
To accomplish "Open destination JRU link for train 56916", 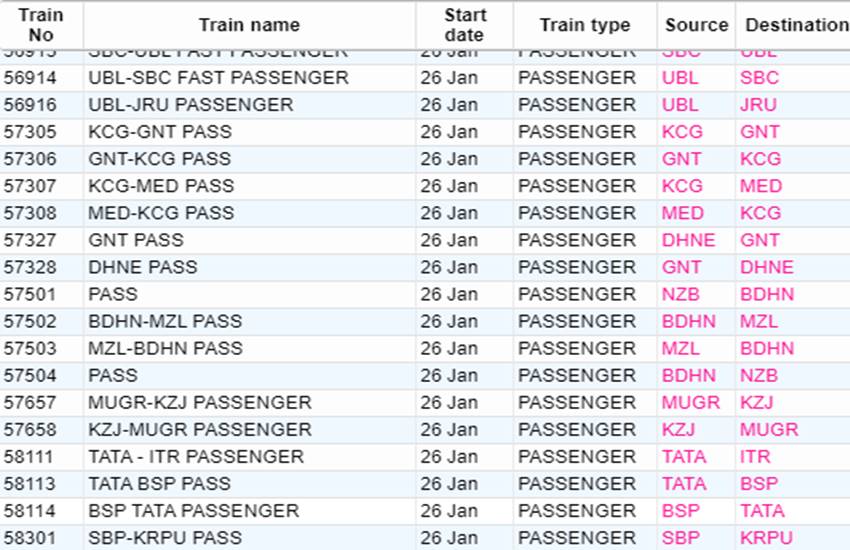I will click(758, 105).
